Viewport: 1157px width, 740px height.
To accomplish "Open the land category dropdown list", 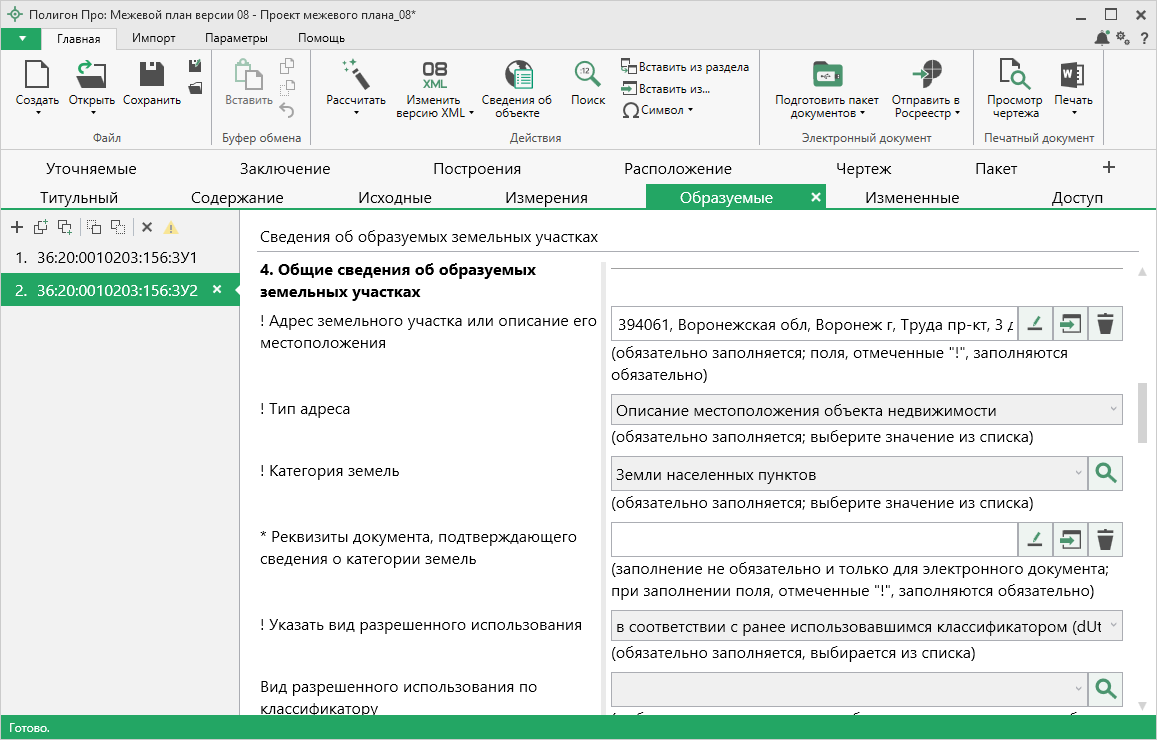I will tap(1078, 473).
